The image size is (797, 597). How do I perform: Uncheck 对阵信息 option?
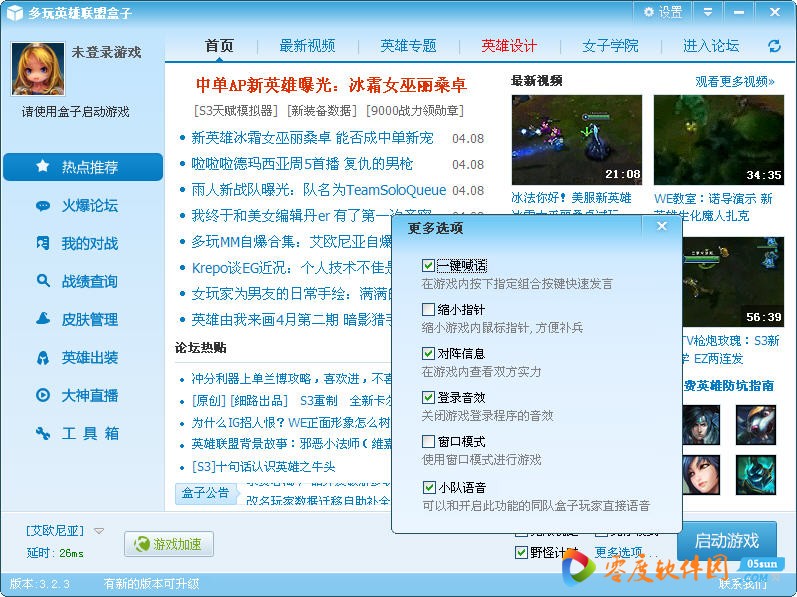coord(428,353)
